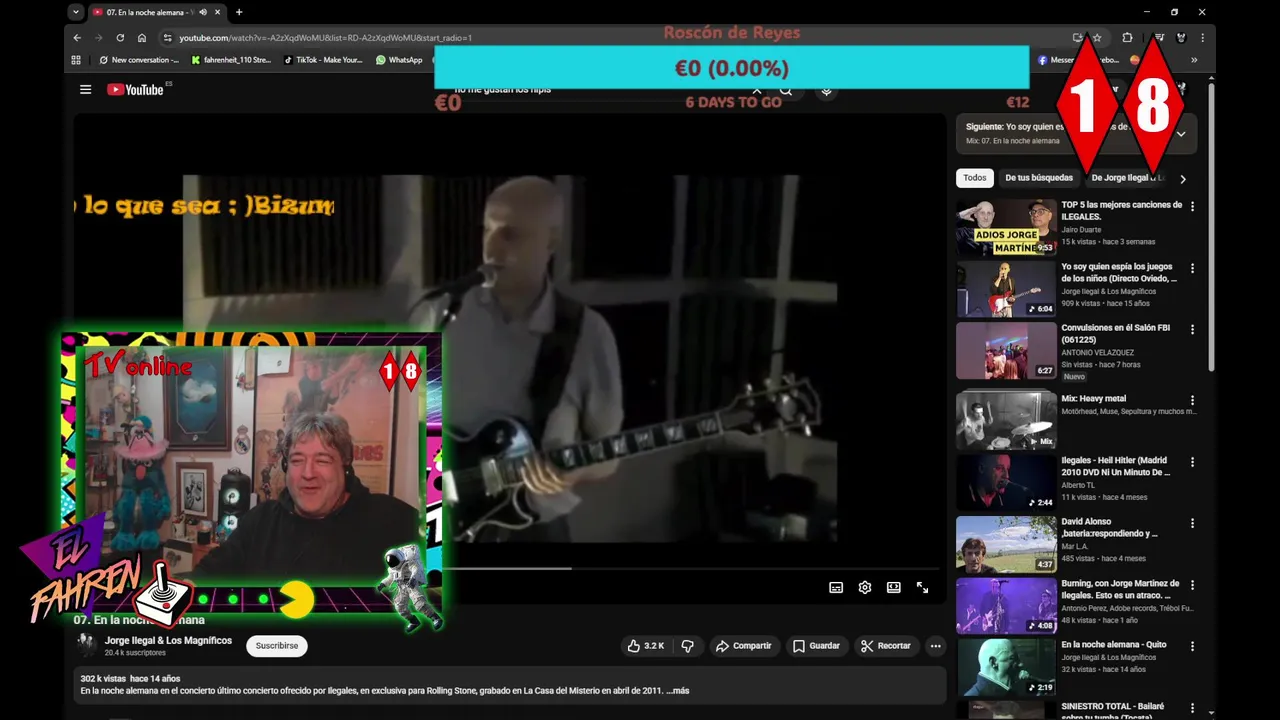
Task: Expand the description with ...más
Action: 677,691
